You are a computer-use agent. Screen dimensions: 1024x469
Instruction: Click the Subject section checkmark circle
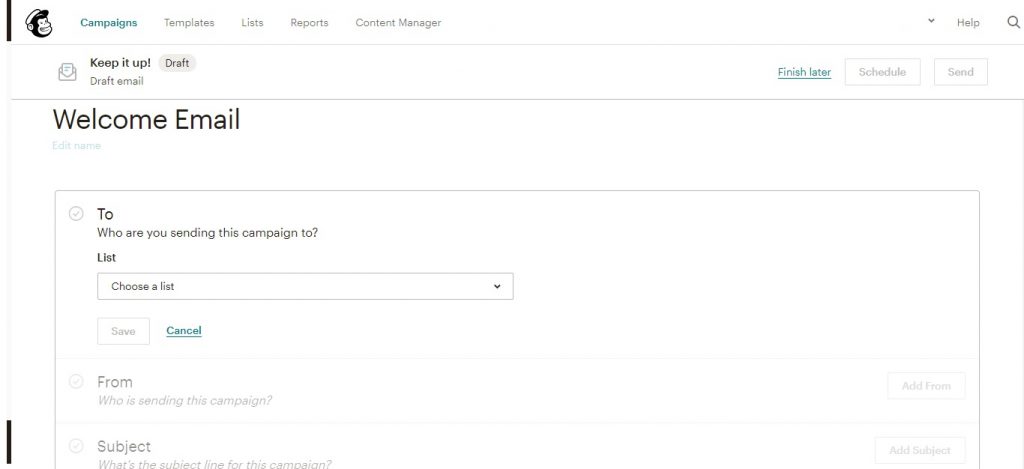click(76, 446)
